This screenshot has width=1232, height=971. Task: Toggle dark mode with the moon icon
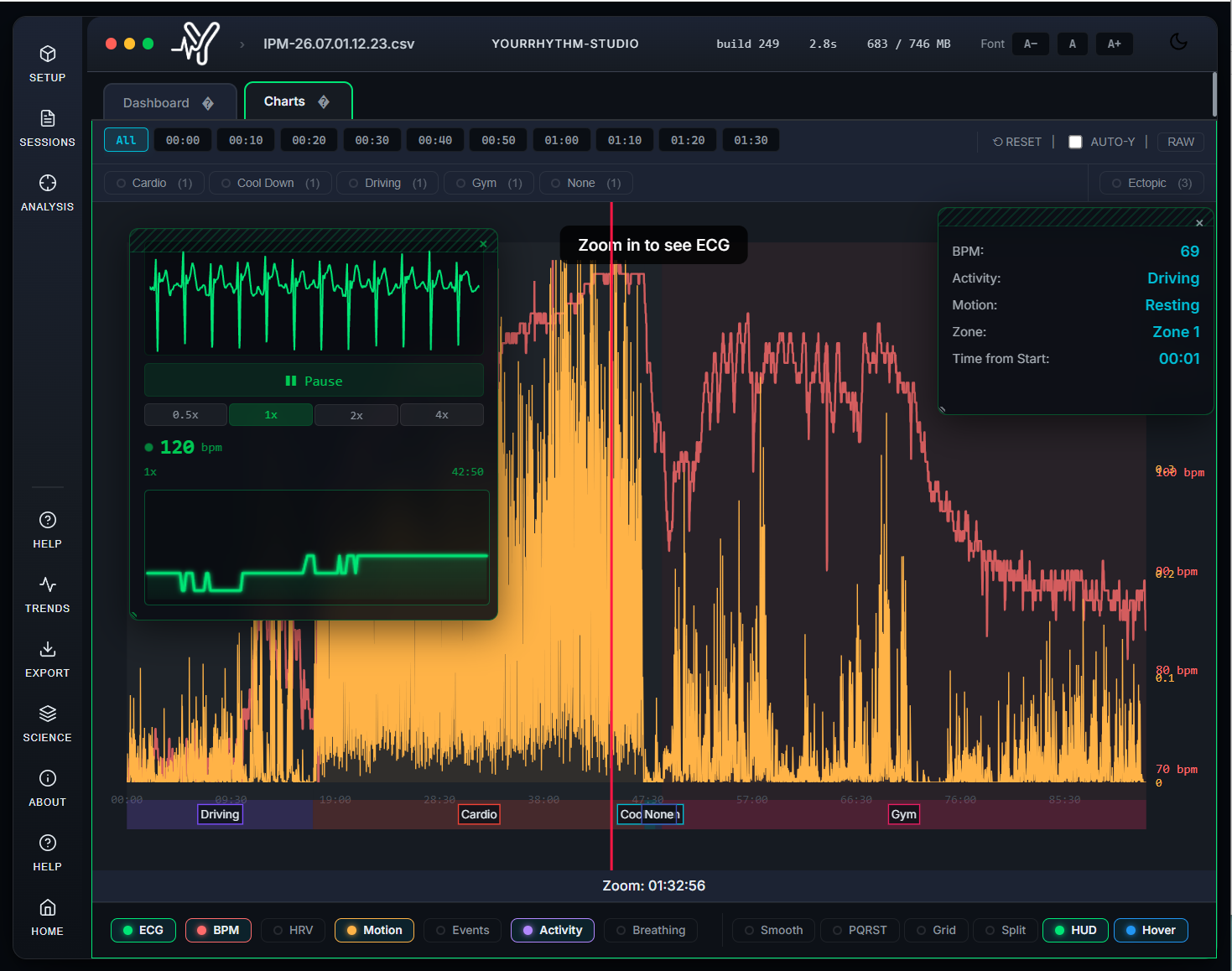pyautogui.click(x=1178, y=42)
